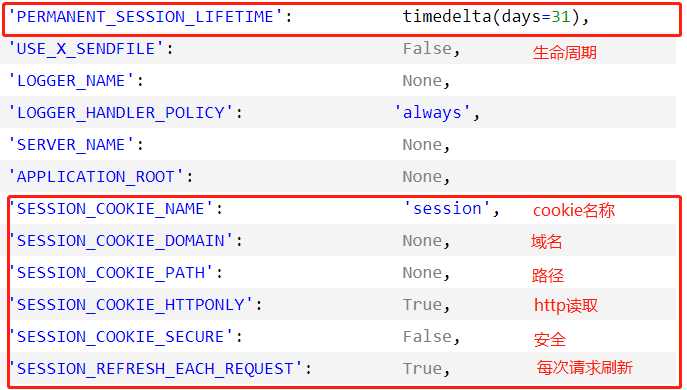Click the 'USE_X_SENDFILE' key

[x=87, y=49]
